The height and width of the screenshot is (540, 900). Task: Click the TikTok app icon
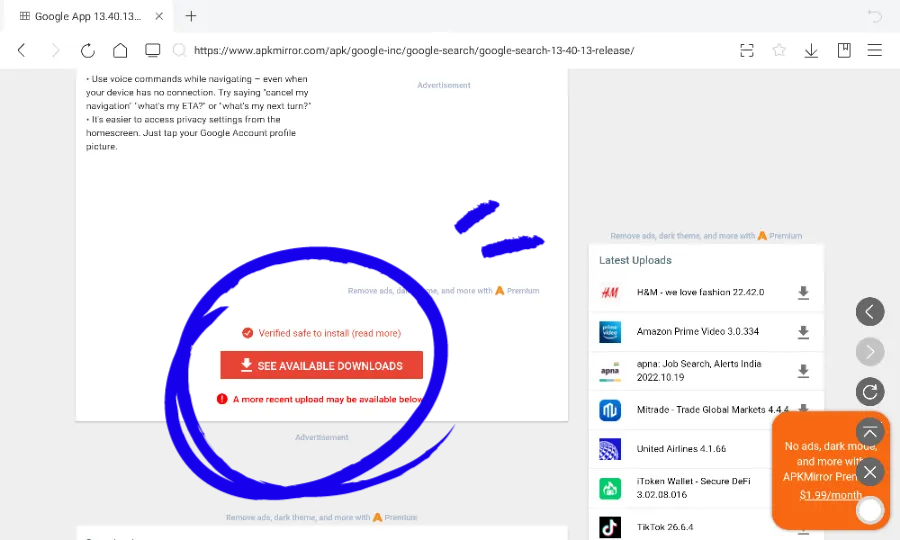(x=610, y=527)
